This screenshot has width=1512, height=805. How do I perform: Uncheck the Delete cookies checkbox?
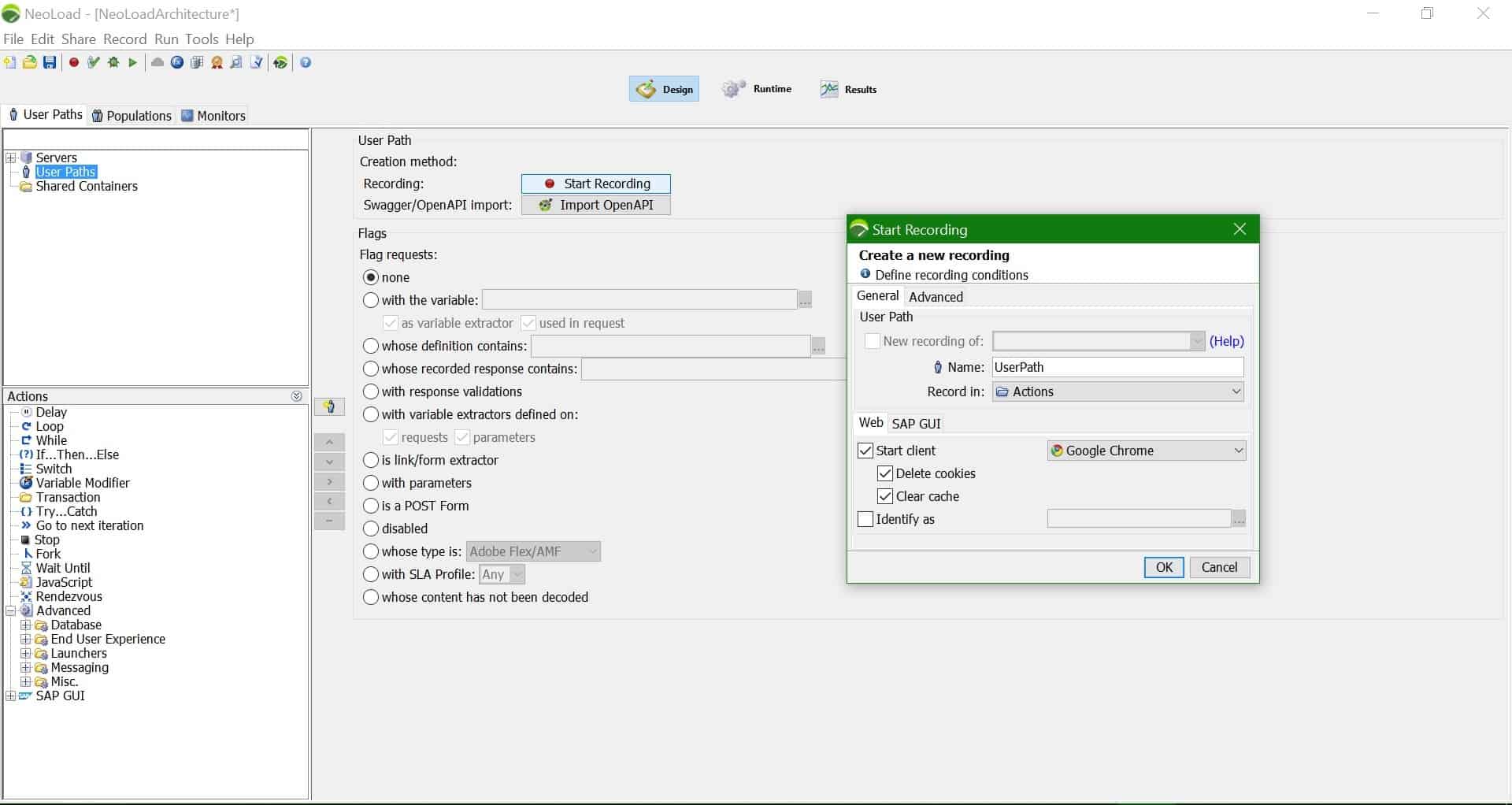[x=885, y=473]
